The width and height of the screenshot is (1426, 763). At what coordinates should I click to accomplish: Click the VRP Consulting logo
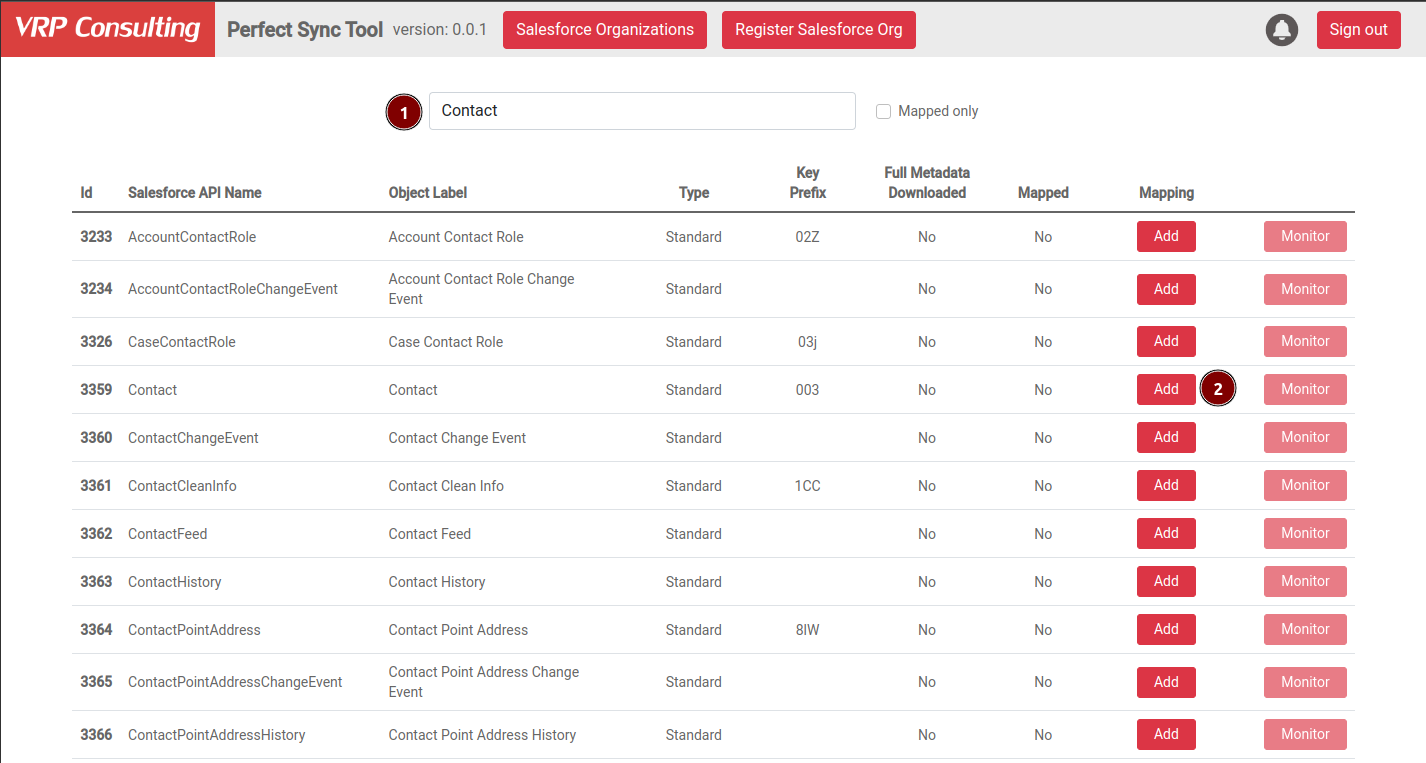click(107, 28)
